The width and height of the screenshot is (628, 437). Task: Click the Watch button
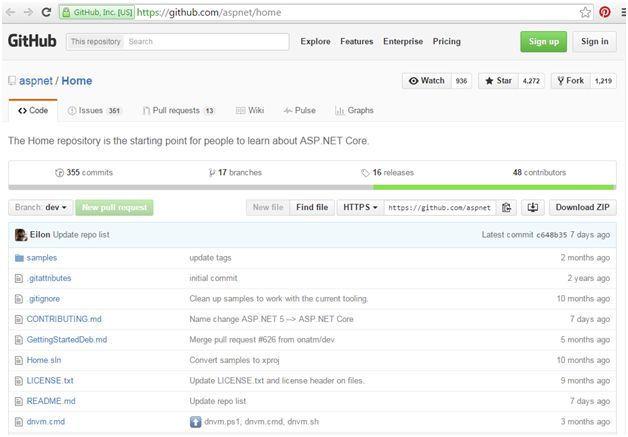point(427,81)
